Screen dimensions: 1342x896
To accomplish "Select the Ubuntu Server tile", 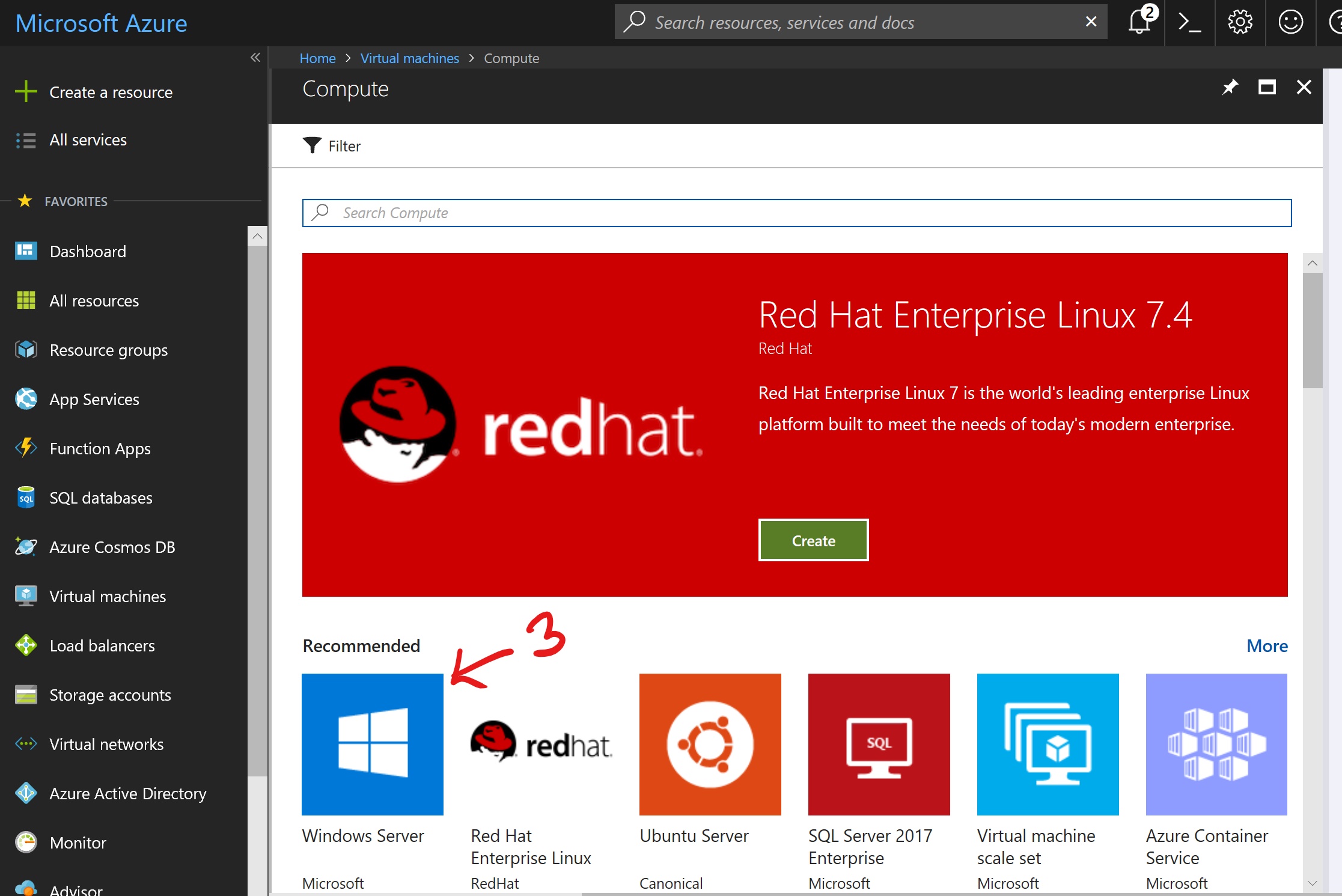I will pyautogui.click(x=710, y=744).
